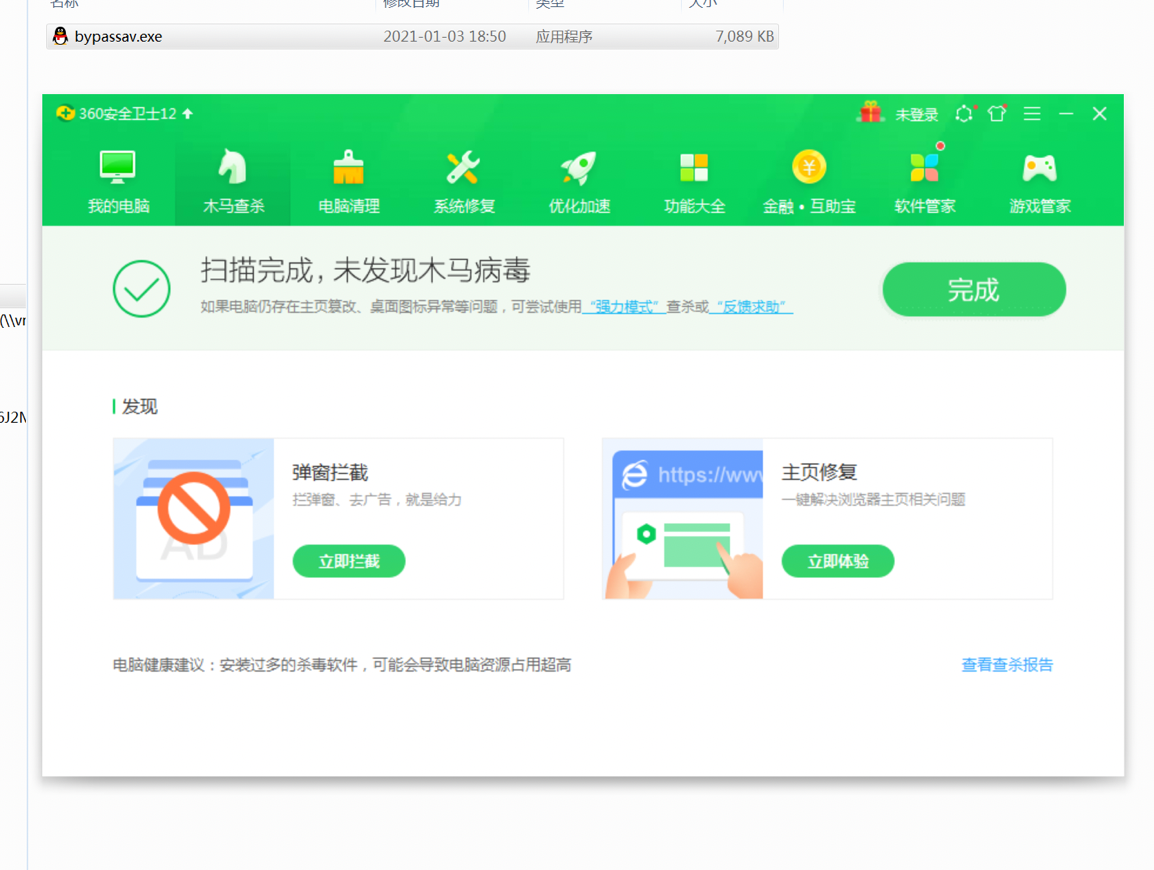Screen dimensions: 1154x870
Task: Click the 立即体验 button
Action: click(838, 561)
